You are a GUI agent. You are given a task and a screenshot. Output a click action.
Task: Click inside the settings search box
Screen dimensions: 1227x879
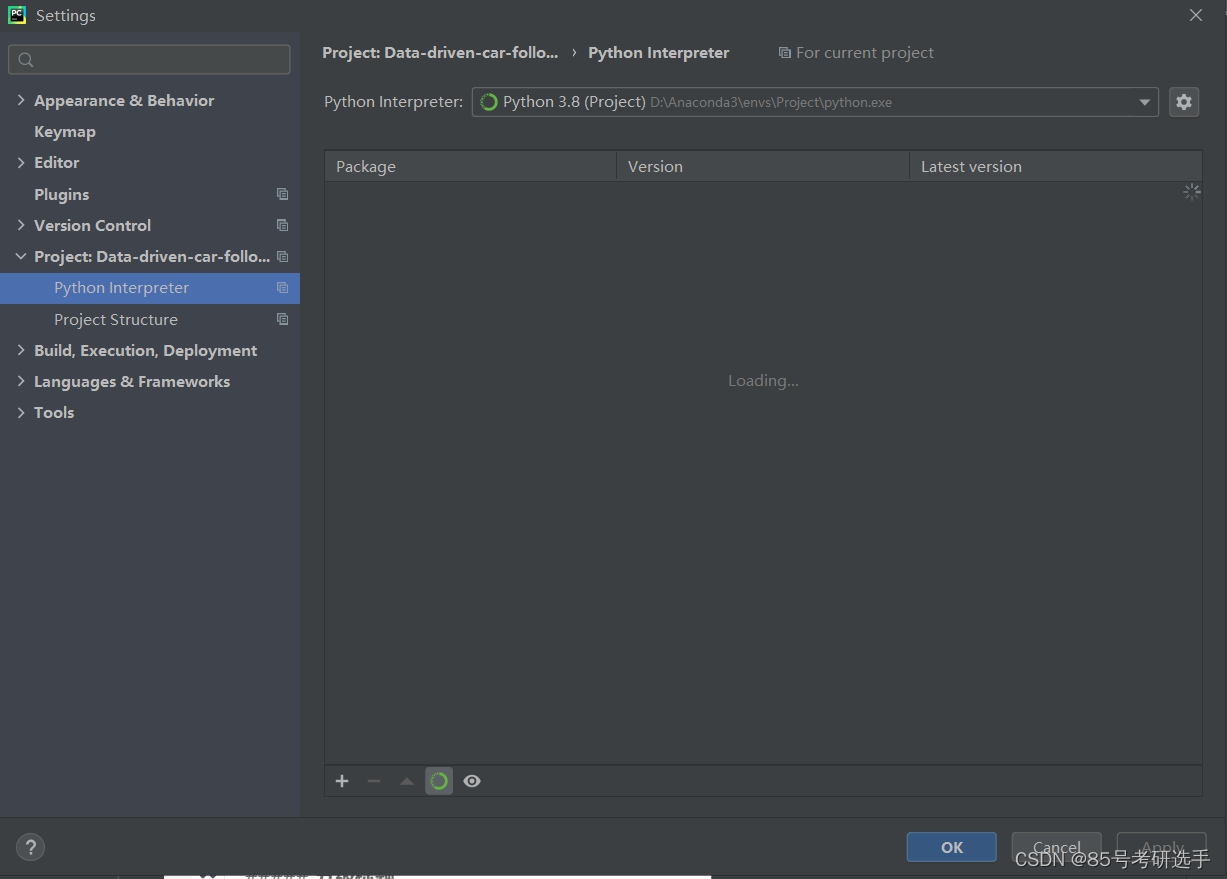[x=150, y=59]
